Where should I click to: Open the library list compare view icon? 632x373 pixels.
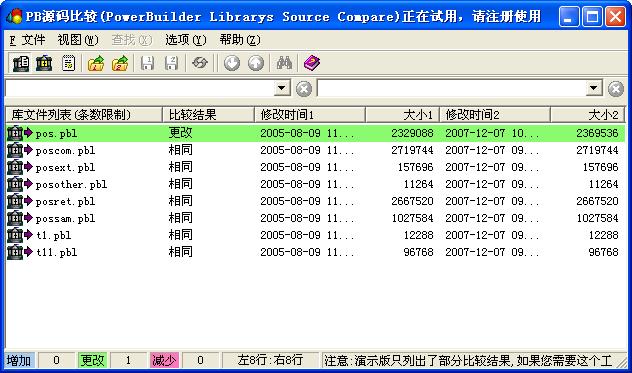tap(20, 63)
